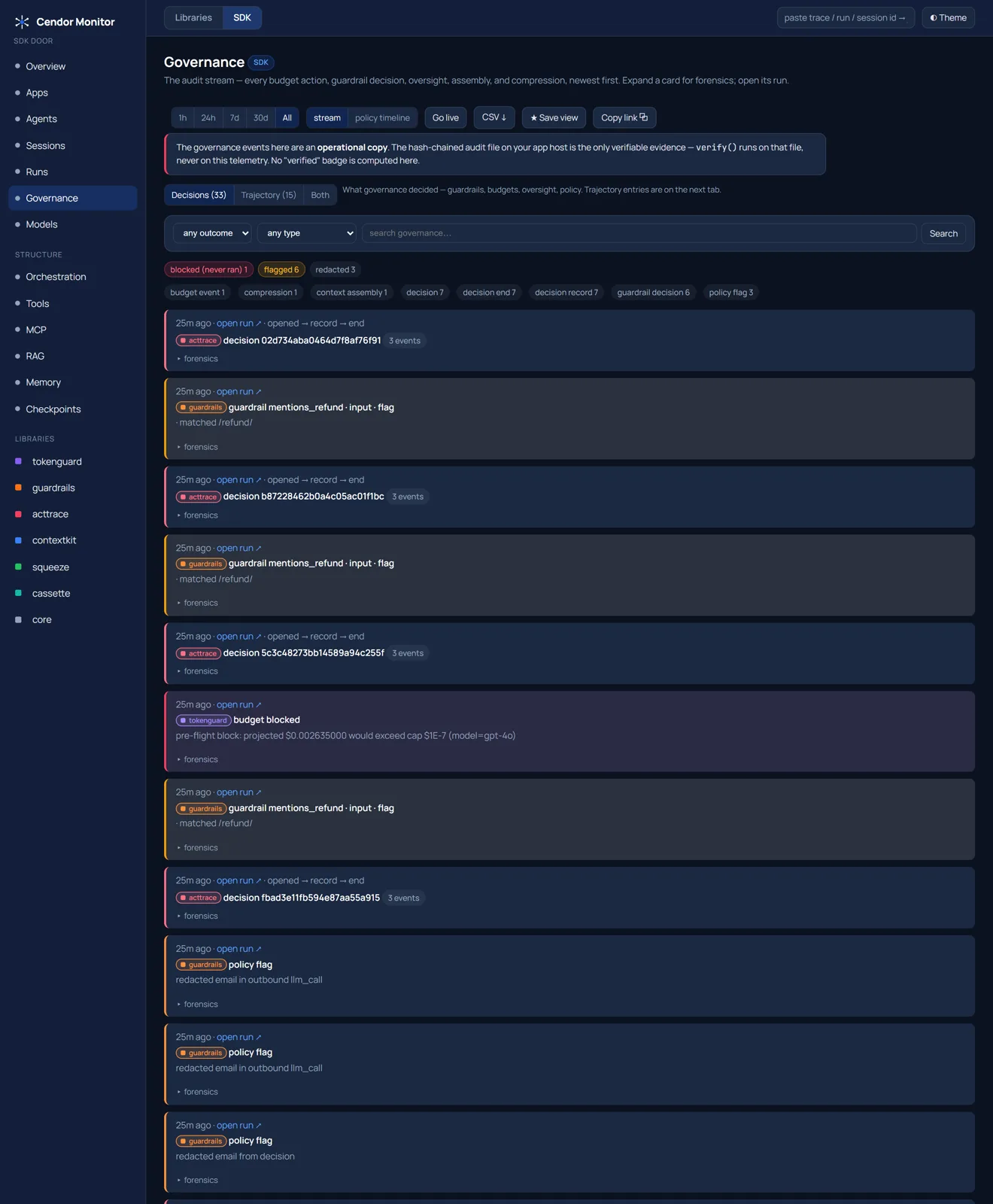Filter by flagged 6 chip
This screenshot has width=993, height=1204.
[281, 269]
